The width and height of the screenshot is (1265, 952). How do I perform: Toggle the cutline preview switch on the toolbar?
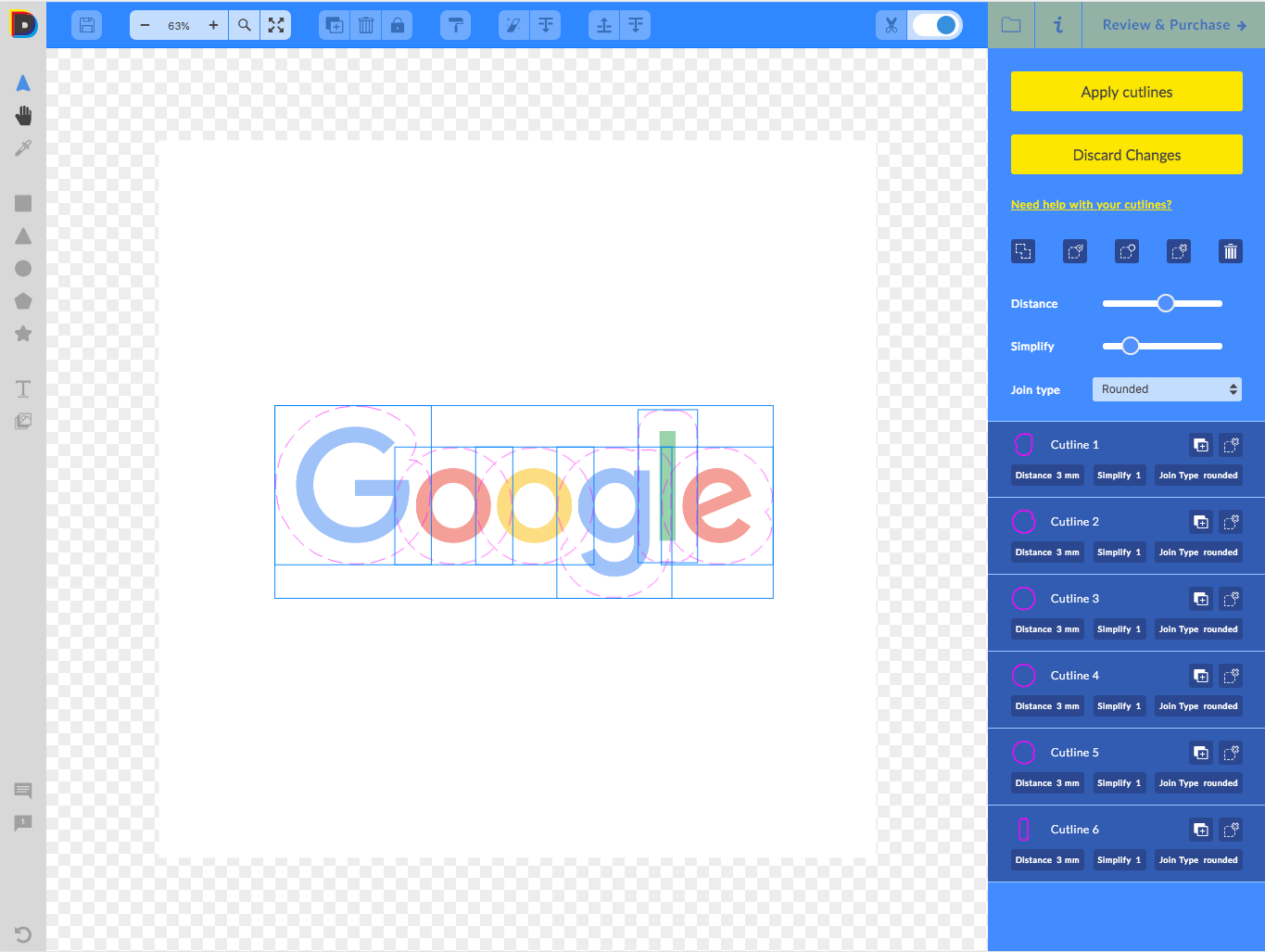click(x=935, y=25)
